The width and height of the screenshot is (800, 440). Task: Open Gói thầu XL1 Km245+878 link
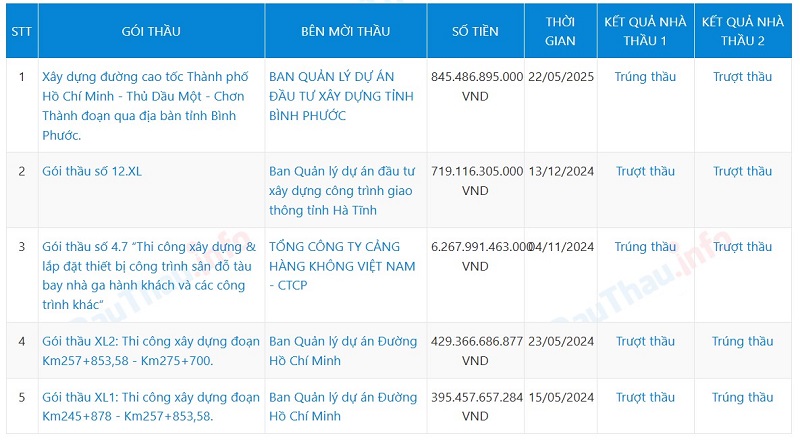tap(151, 406)
